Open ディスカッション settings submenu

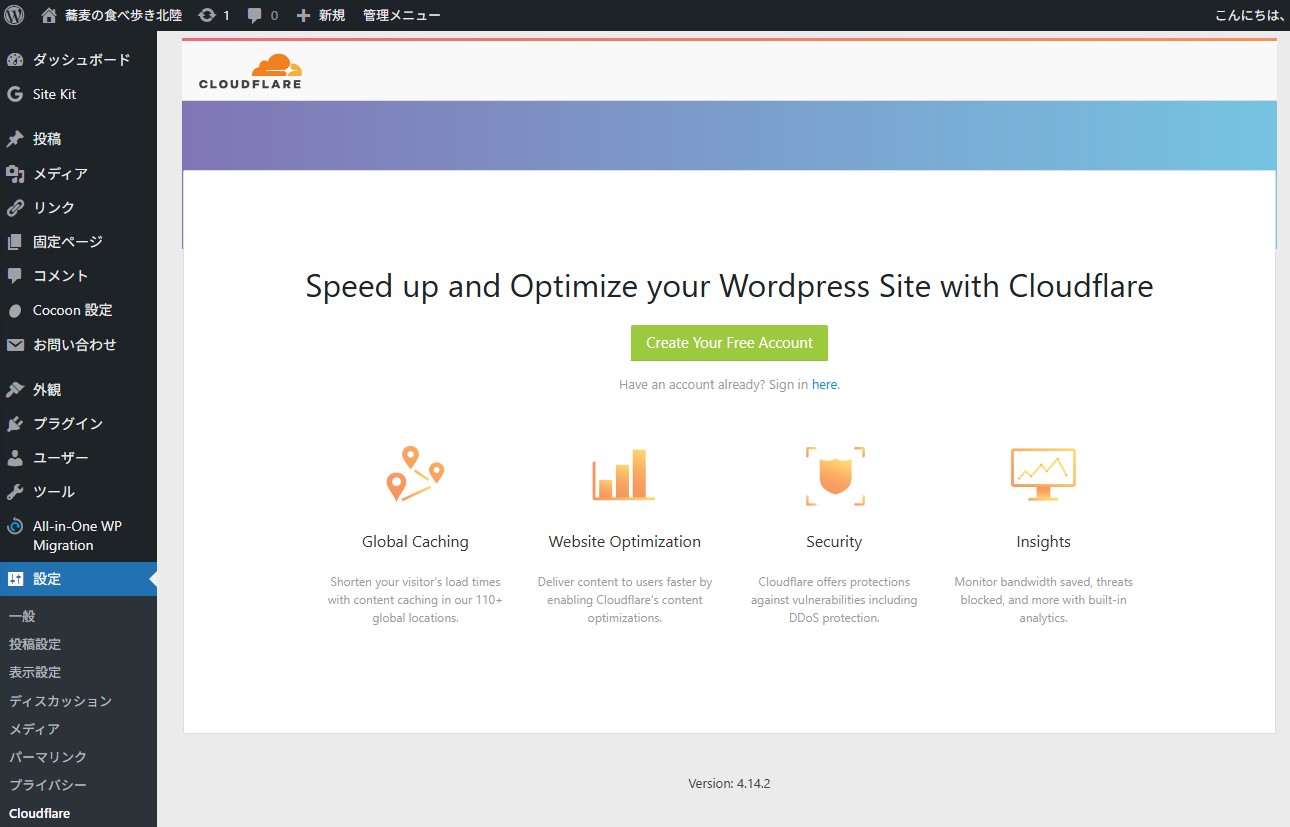[60, 701]
